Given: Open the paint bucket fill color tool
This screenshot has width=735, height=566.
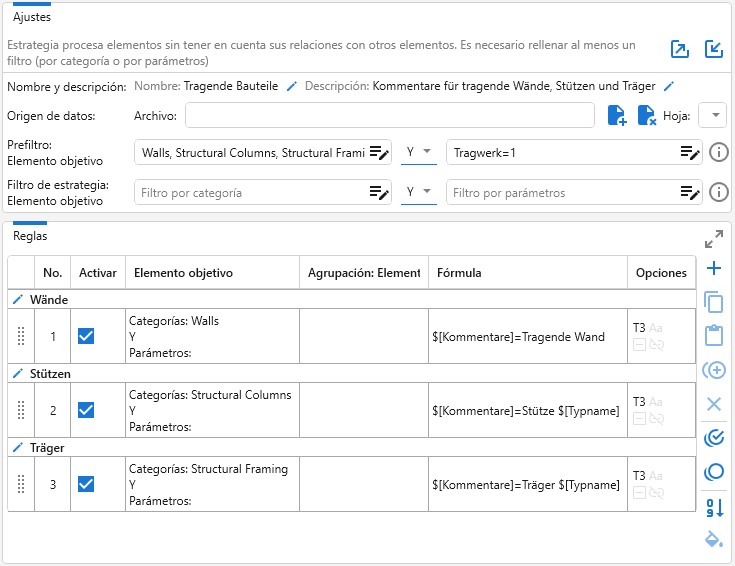Looking at the screenshot, I should coord(714,539).
